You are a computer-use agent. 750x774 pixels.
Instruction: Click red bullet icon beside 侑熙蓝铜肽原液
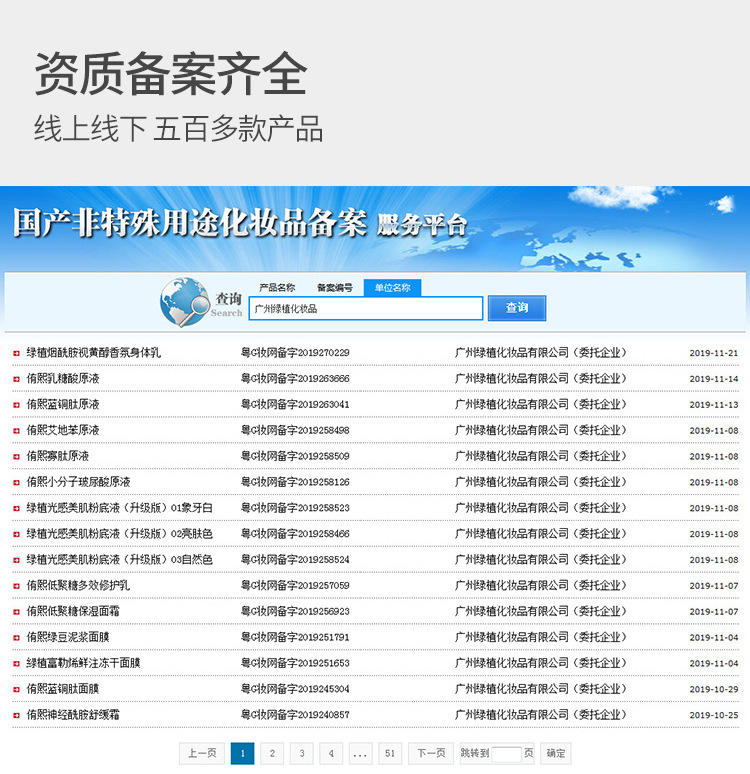point(16,405)
